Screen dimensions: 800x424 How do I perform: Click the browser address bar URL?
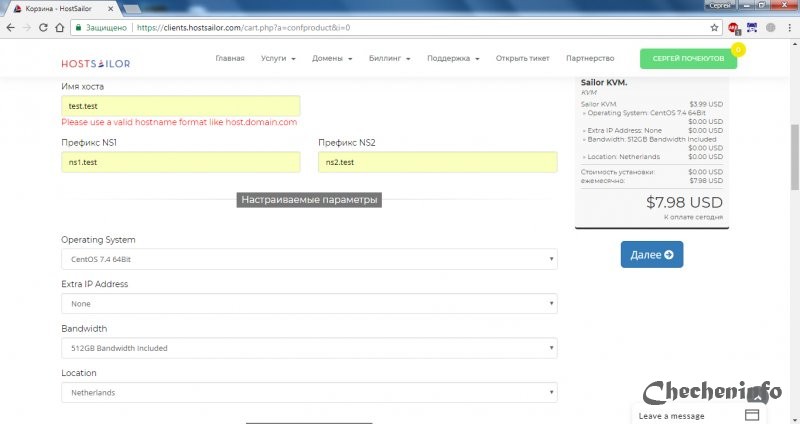click(243, 28)
